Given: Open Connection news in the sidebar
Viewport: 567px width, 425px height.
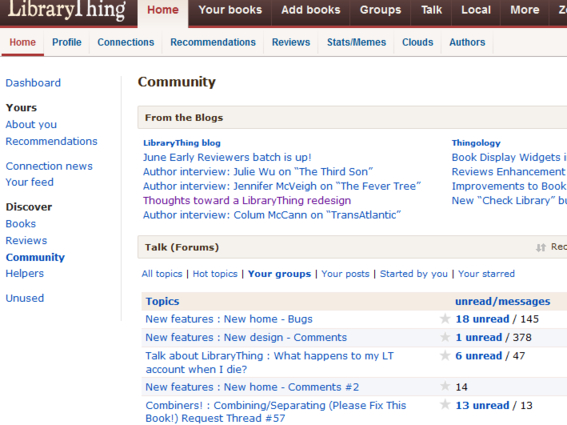Looking at the screenshot, I should point(49,166).
